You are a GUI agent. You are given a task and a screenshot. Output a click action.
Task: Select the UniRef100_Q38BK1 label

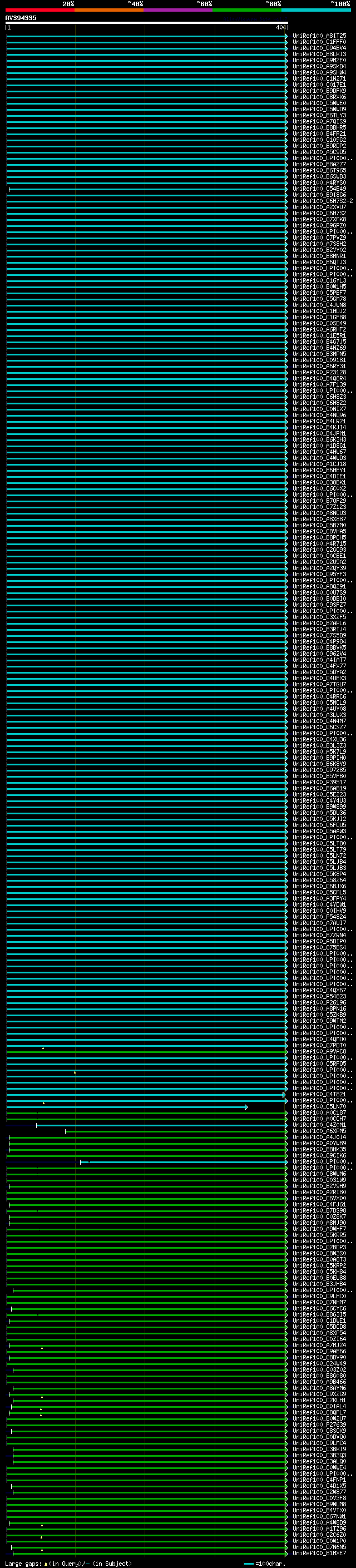point(319,483)
